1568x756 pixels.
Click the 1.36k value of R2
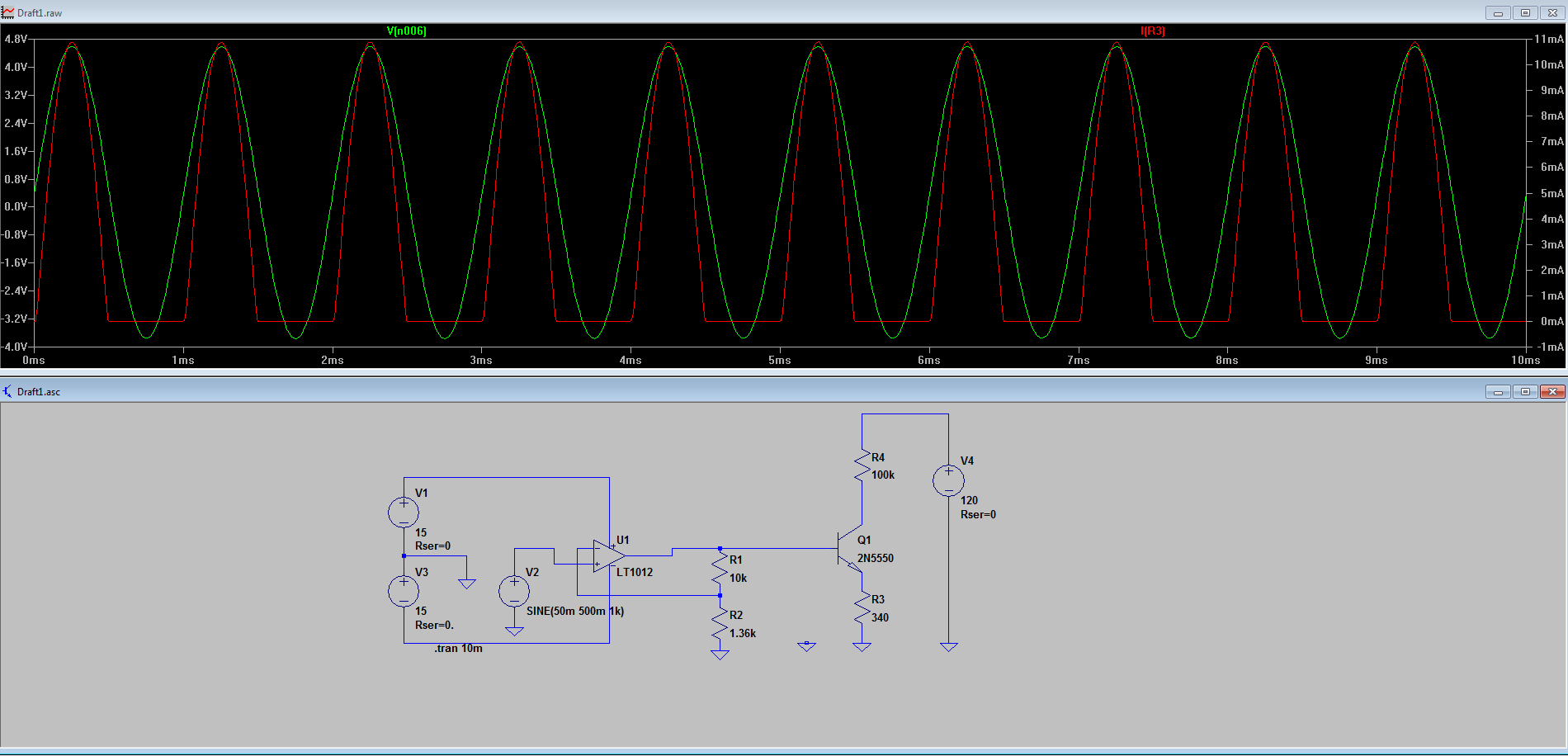tap(743, 633)
